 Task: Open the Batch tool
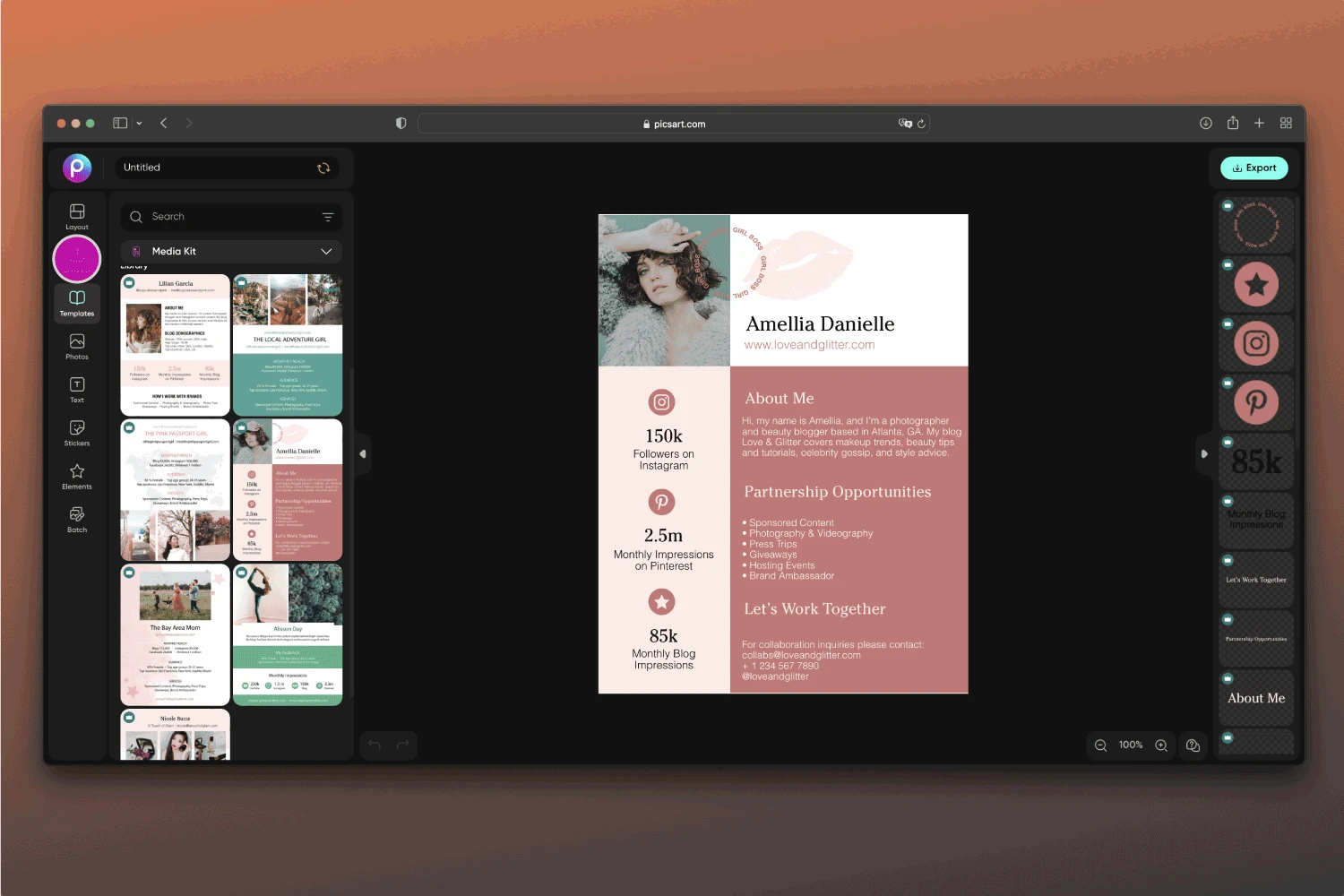[76, 517]
